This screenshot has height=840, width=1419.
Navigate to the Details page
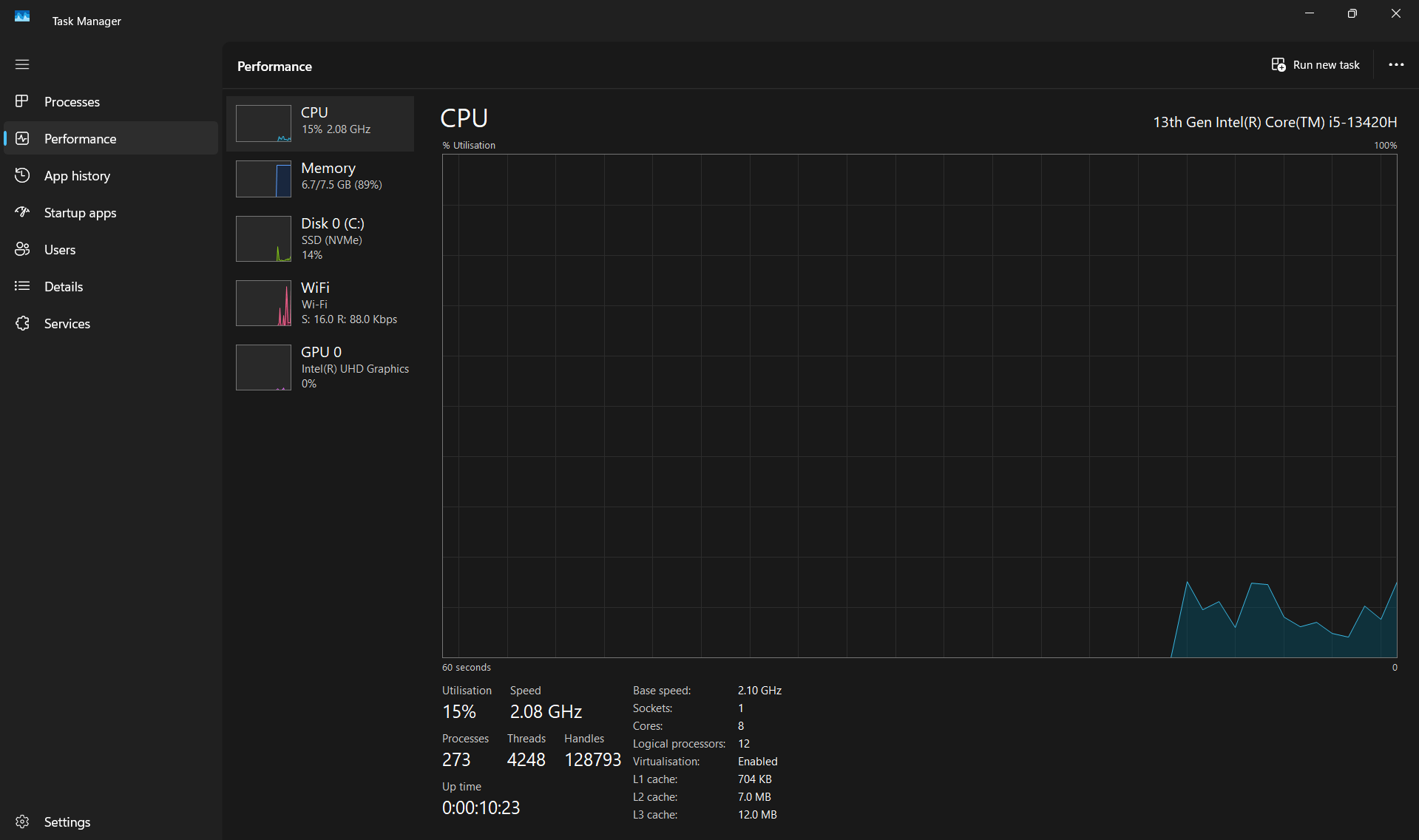tap(111, 286)
